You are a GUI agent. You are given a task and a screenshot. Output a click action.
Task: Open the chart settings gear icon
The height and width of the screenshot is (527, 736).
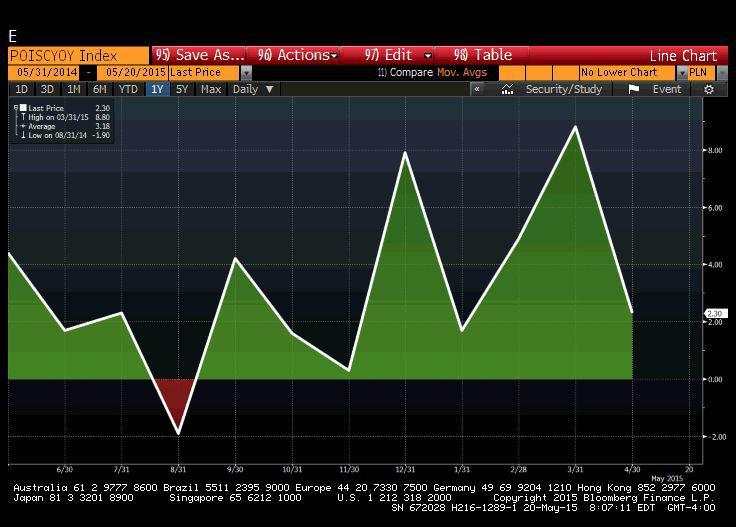click(x=709, y=89)
